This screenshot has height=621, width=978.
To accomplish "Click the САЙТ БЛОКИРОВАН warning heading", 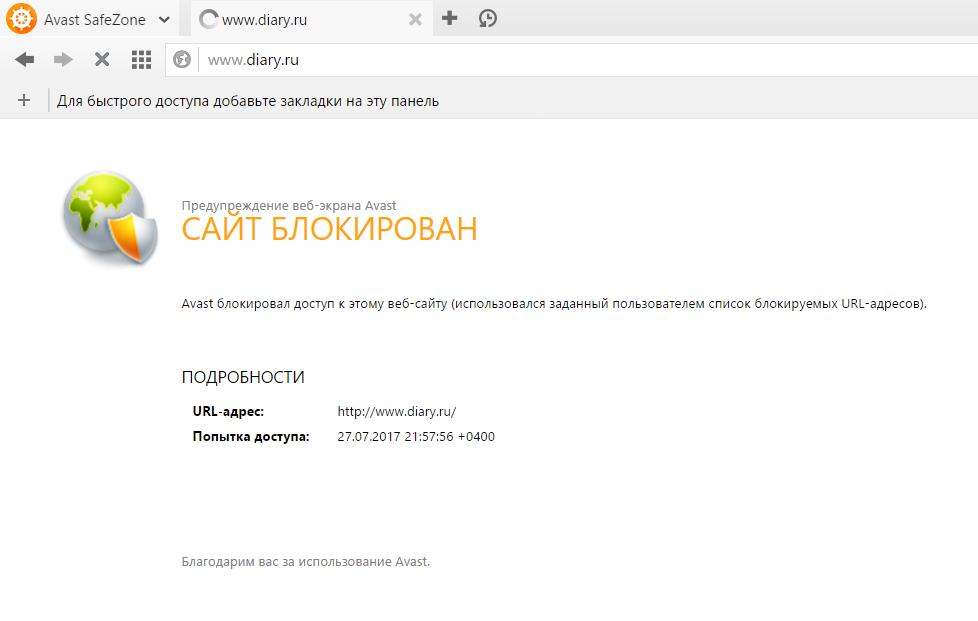I will click(328, 229).
